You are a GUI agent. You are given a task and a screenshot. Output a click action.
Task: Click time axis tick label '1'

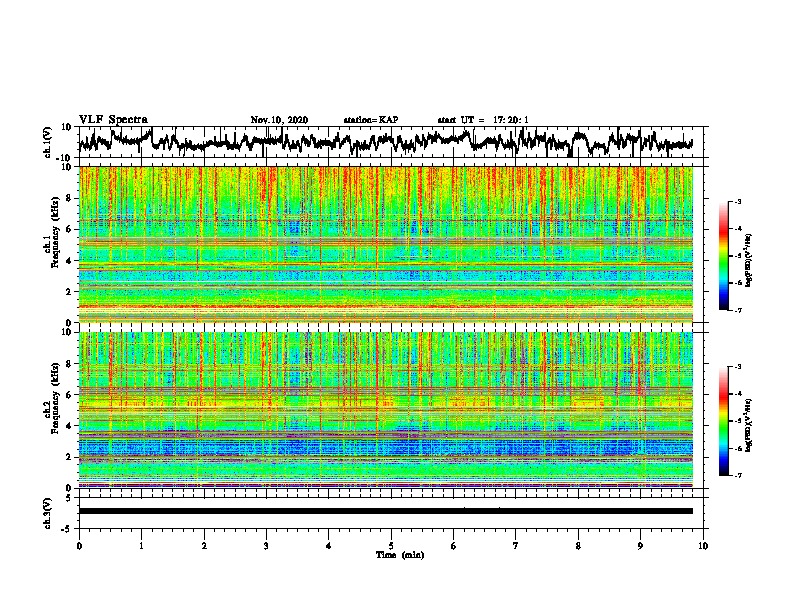(141, 546)
